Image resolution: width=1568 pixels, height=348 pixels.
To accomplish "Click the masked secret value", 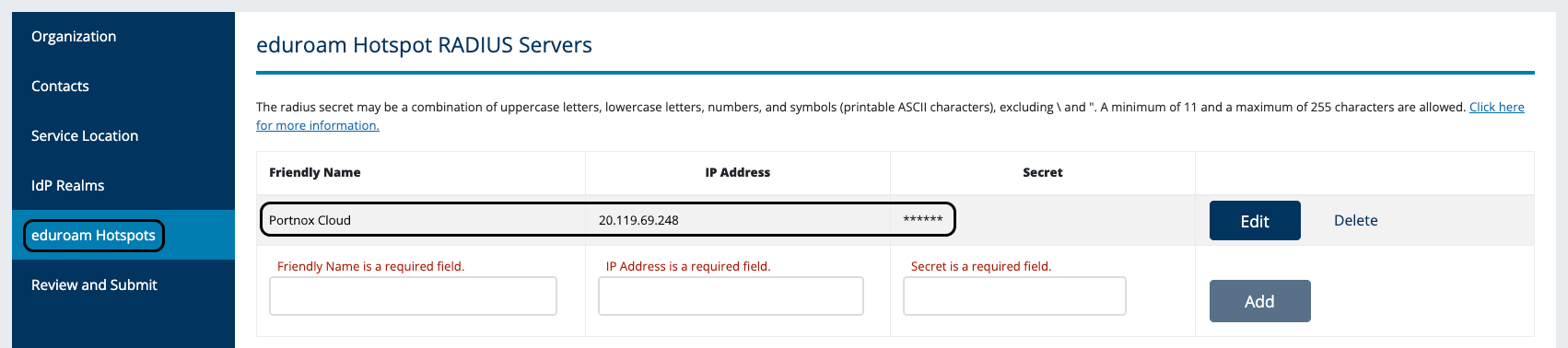I will pyautogui.click(x=923, y=219).
